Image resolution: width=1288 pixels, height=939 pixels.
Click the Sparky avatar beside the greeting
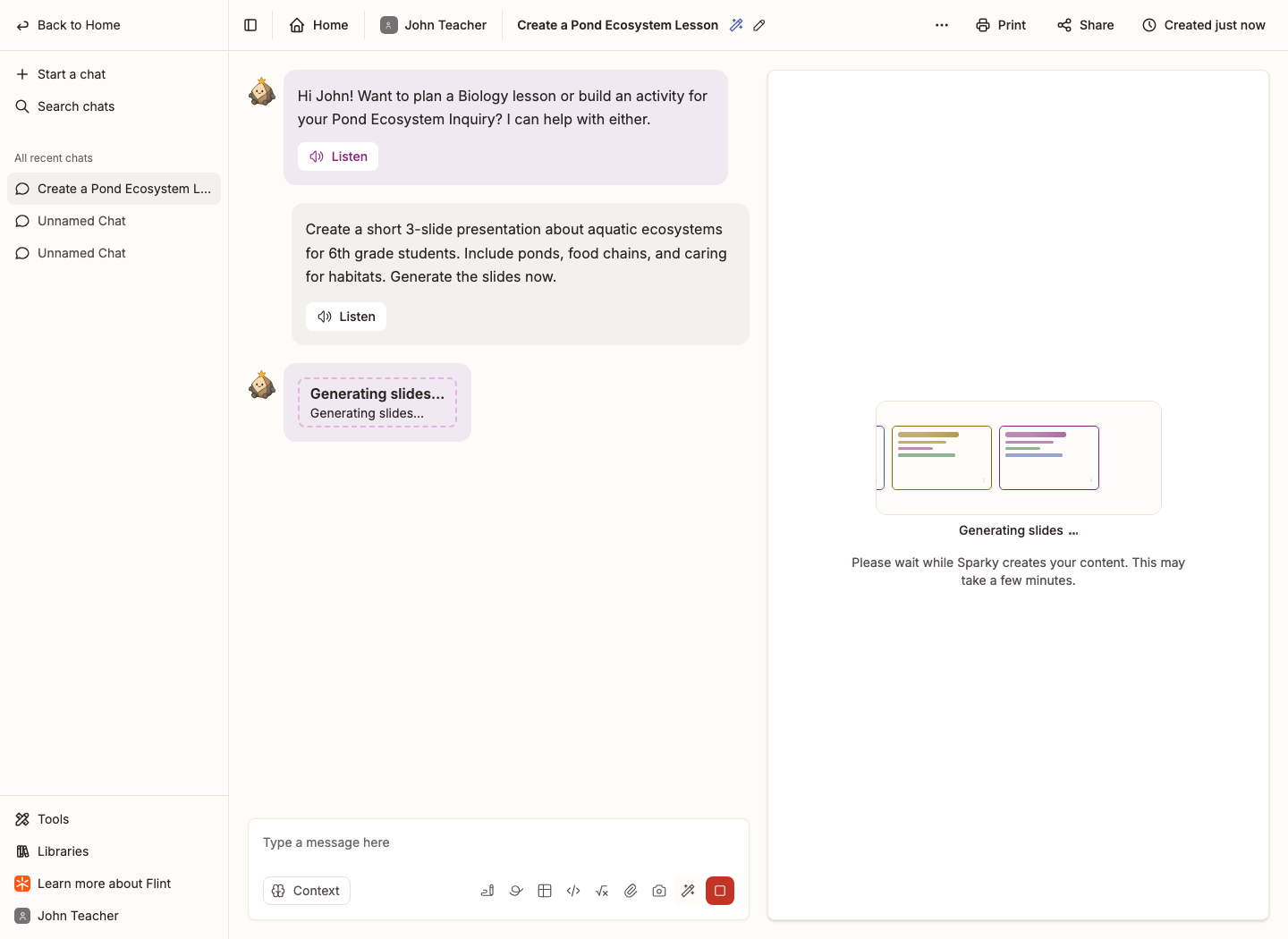pyautogui.click(x=262, y=91)
